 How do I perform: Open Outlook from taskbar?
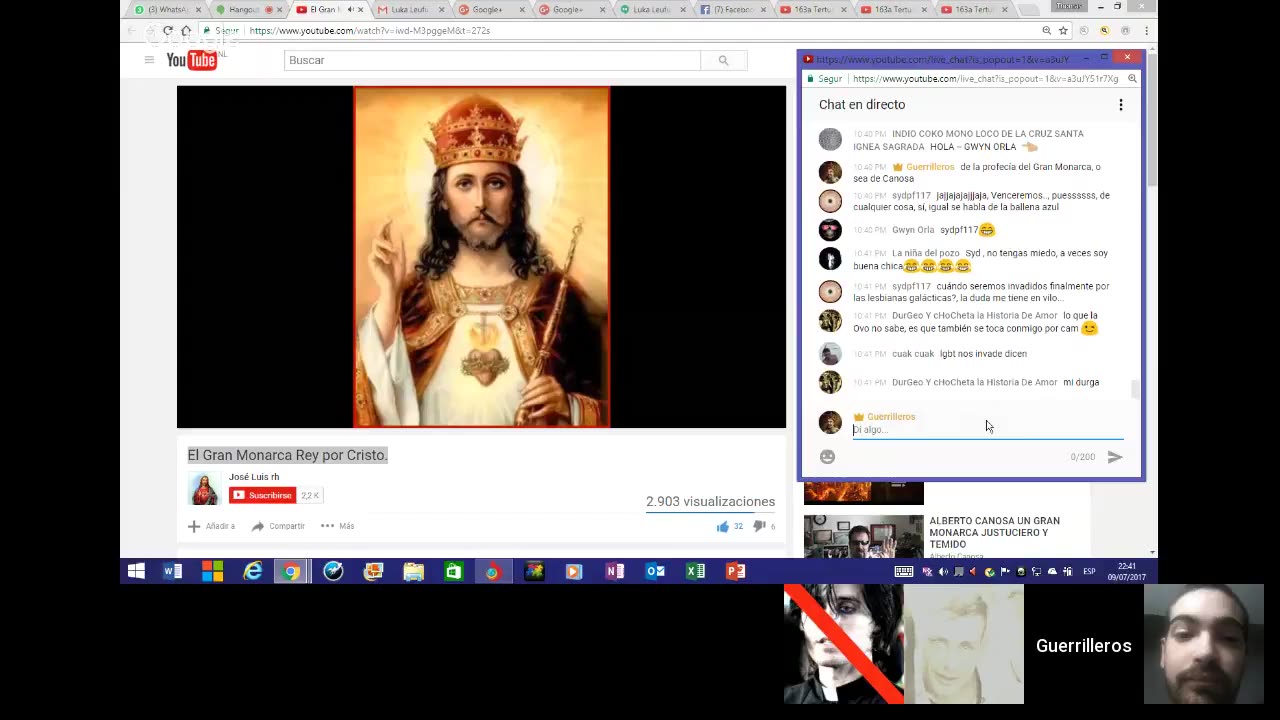coord(655,571)
